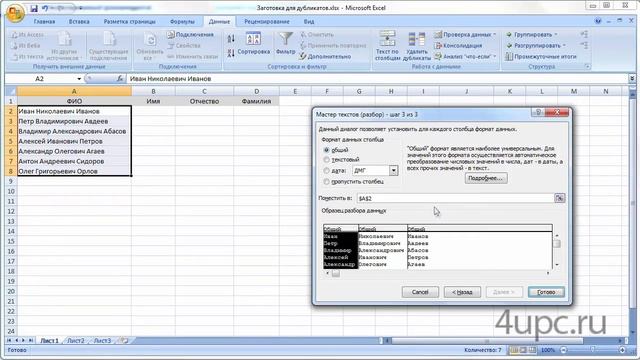The width and height of the screenshot is (640, 360).
Task: Open Проверка данных validation
Action: tap(465, 35)
